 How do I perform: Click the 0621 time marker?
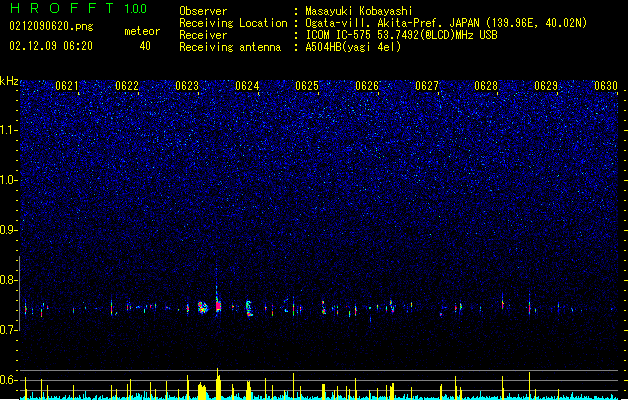(x=67, y=86)
